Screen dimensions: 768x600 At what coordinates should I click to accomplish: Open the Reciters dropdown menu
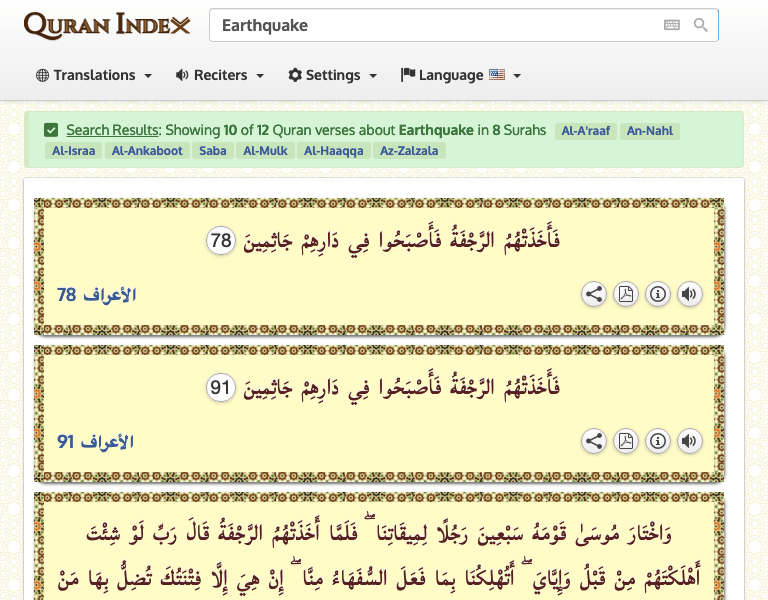coord(220,75)
